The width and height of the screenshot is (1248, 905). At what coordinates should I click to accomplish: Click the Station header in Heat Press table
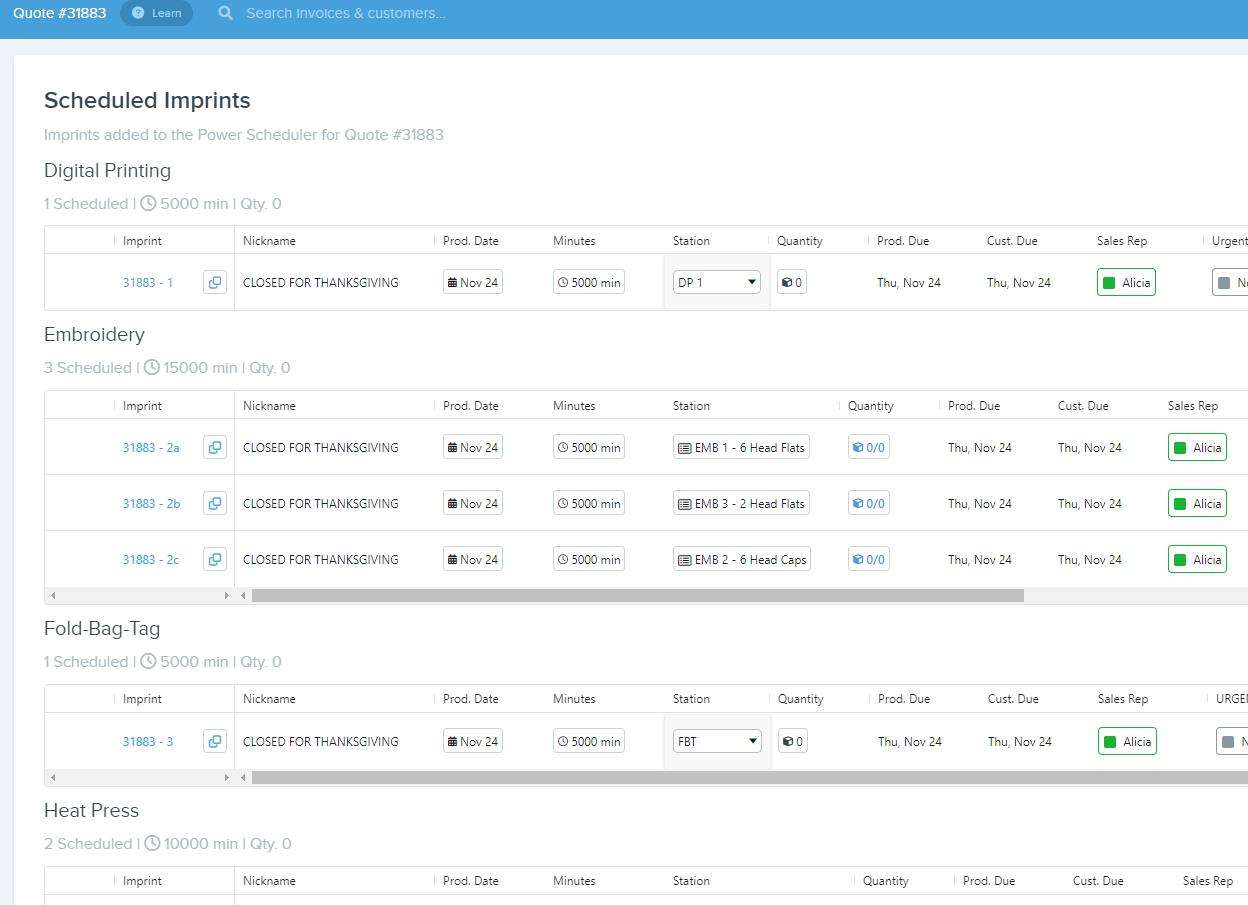click(x=691, y=881)
